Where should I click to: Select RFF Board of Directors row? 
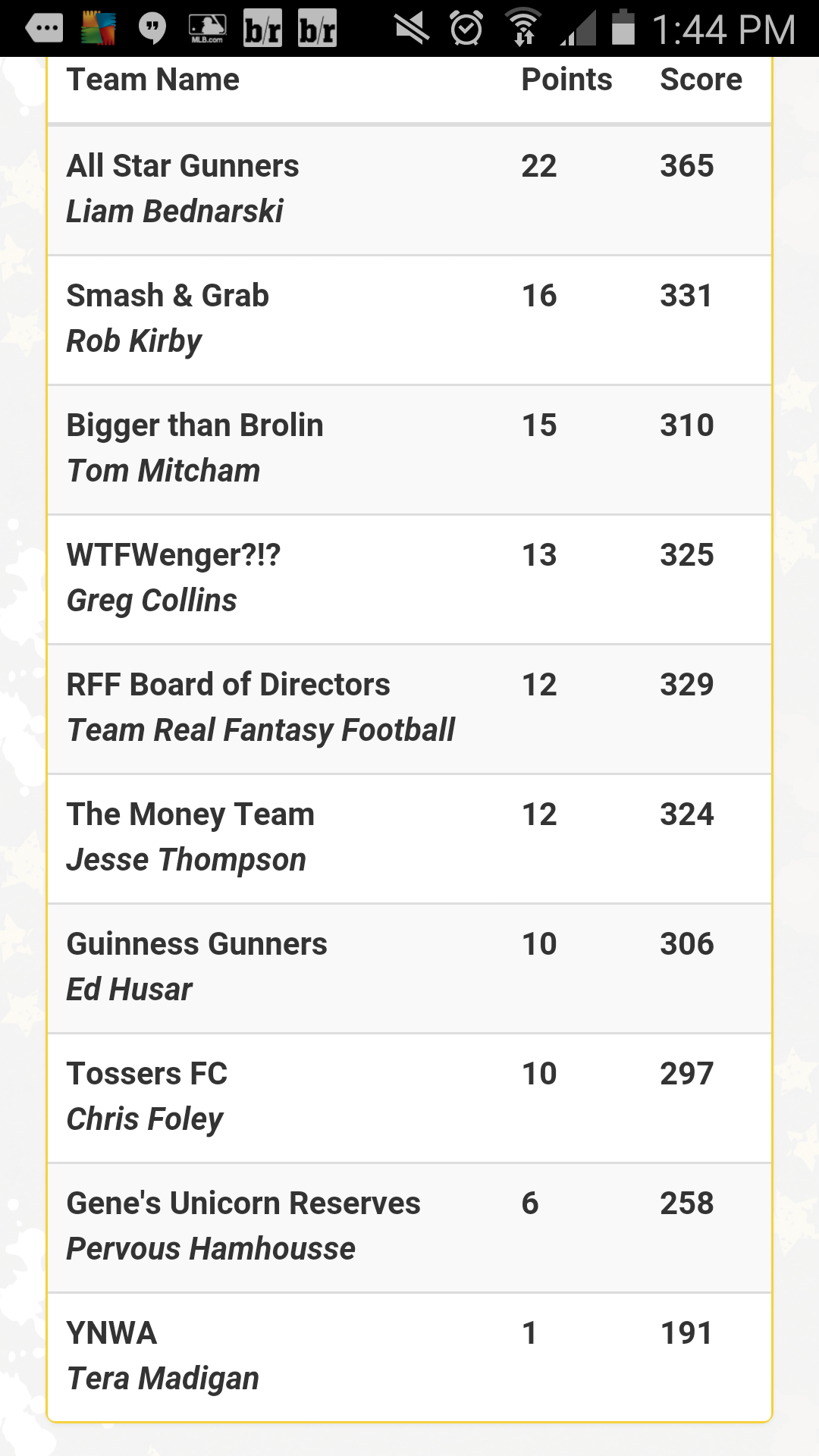(409, 709)
